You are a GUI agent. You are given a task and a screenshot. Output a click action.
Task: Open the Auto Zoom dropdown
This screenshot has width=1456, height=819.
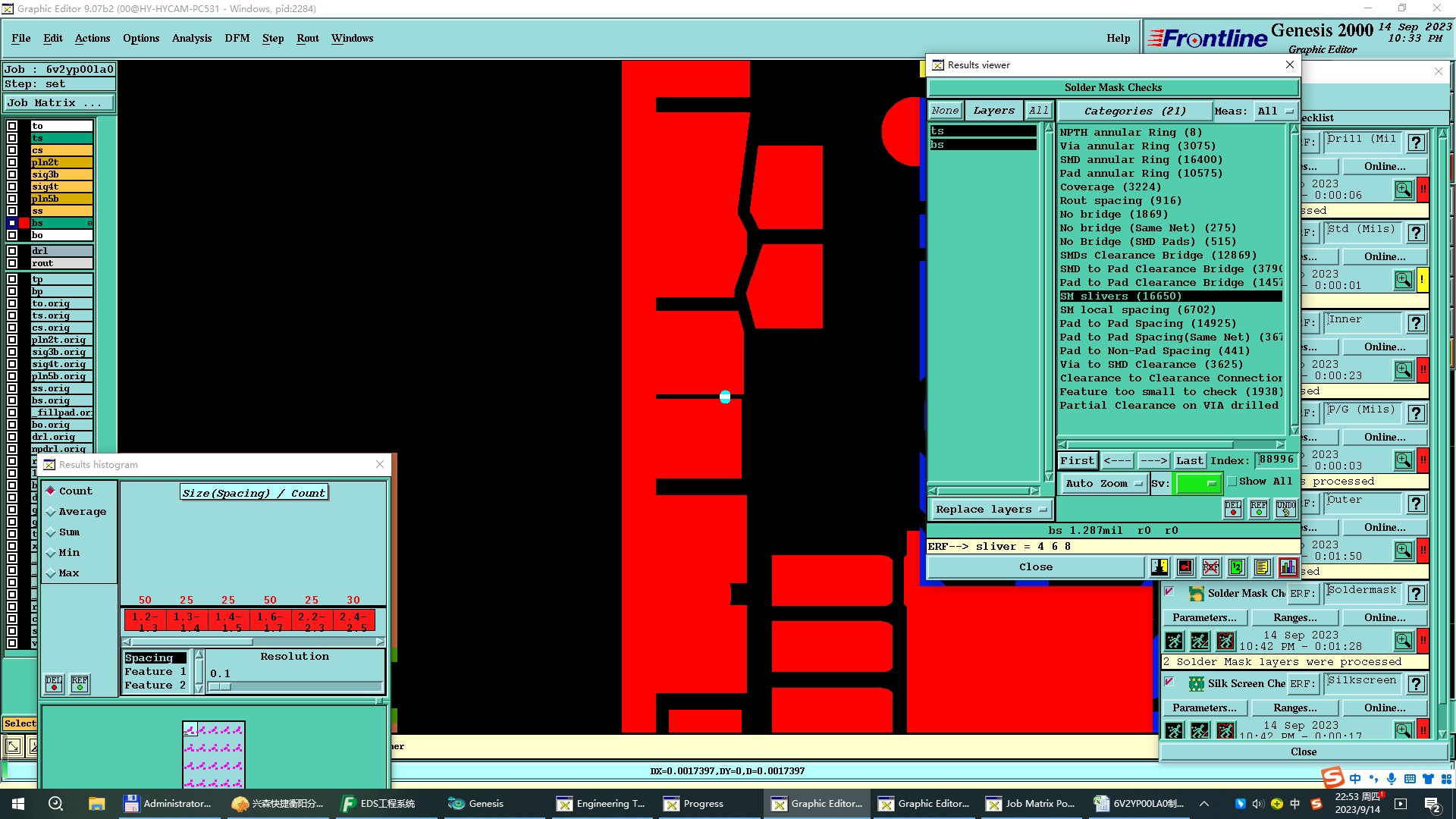point(1103,484)
